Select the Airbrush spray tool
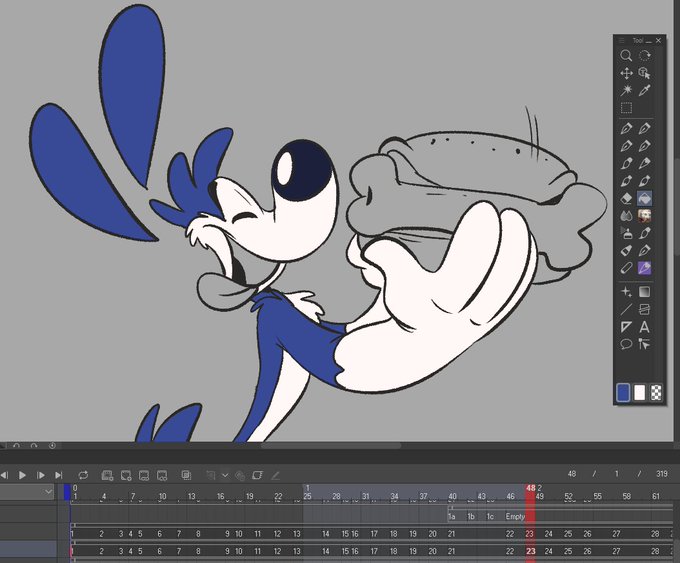 pyautogui.click(x=626, y=233)
